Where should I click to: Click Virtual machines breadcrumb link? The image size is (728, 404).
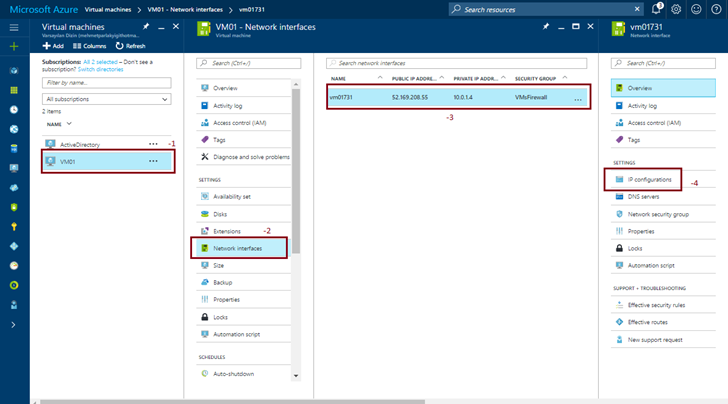pyautogui.click(x=108, y=9)
